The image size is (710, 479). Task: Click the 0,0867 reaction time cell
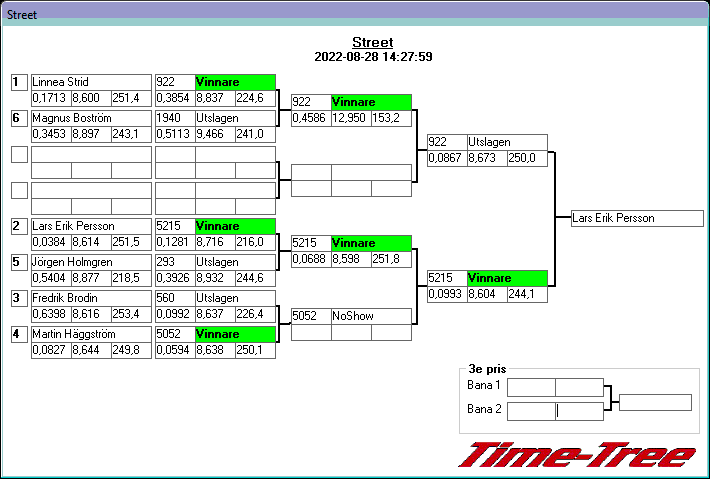447,158
